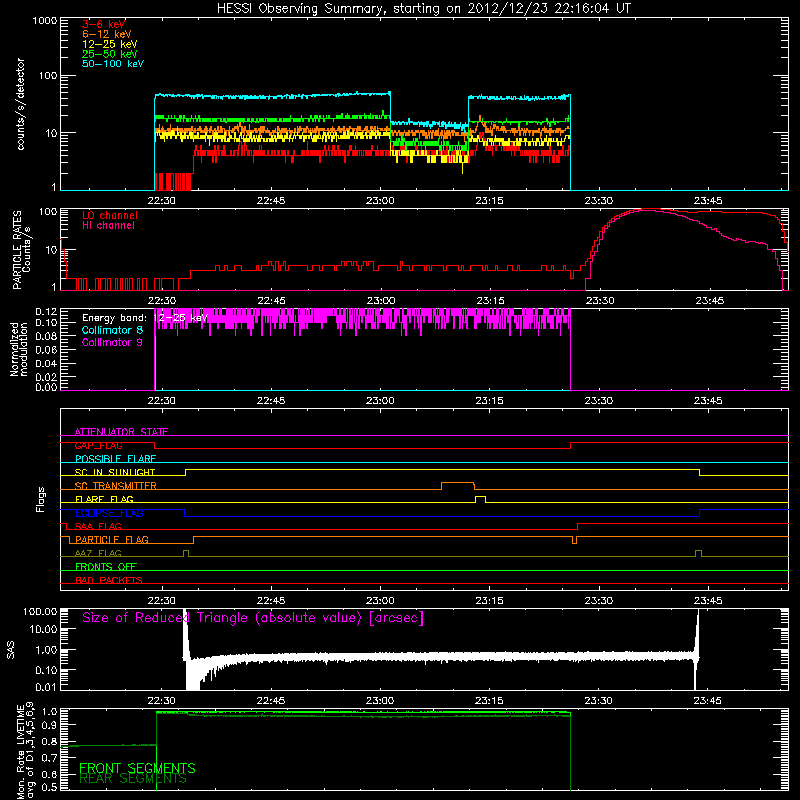The height and width of the screenshot is (800, 800).
Task: Click '0.9' on the livetime axis
Action: click(51, 724)
